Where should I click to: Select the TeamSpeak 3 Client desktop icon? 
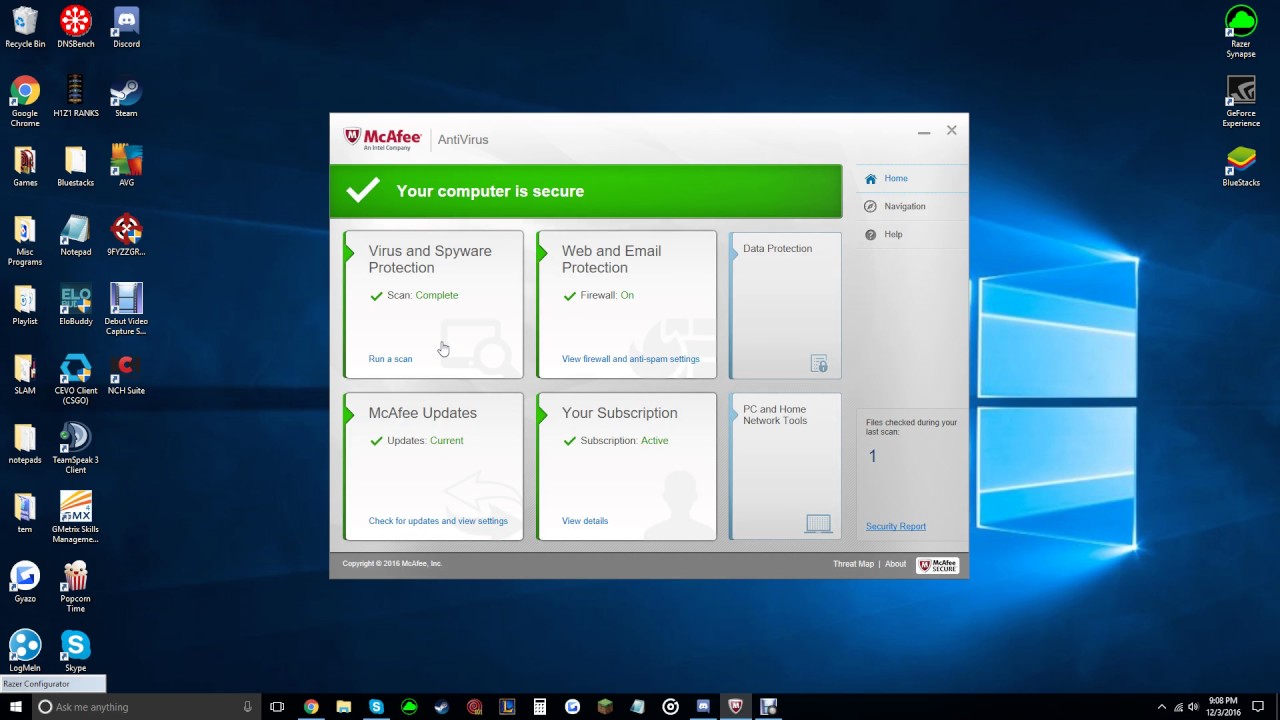point(75,448)
